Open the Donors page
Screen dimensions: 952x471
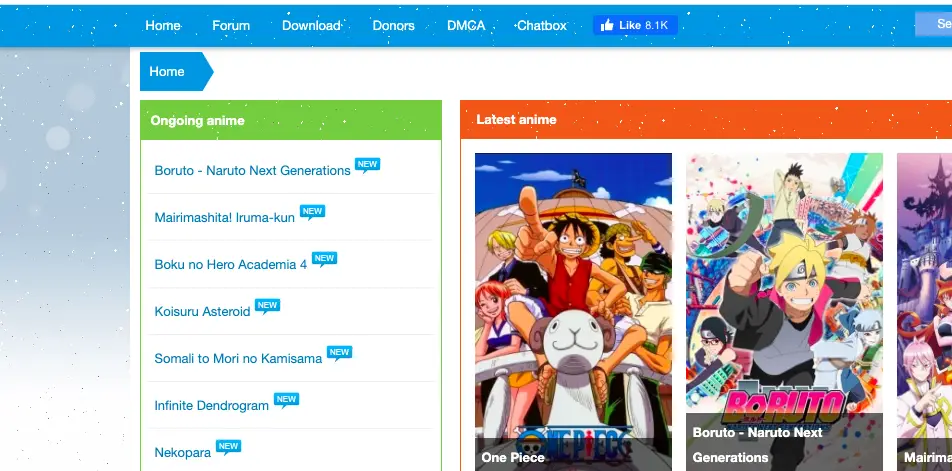[393, 25]
